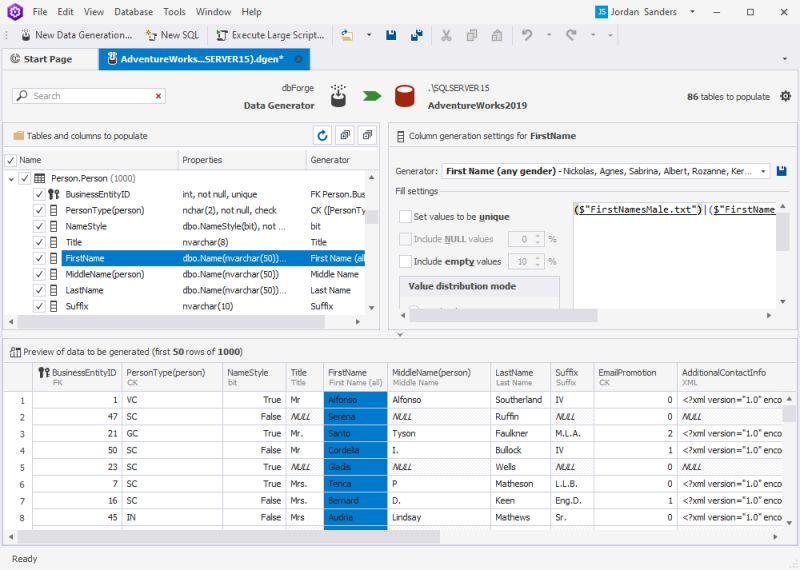Open the View menu

pyautogui.click(x=94, y=12)
